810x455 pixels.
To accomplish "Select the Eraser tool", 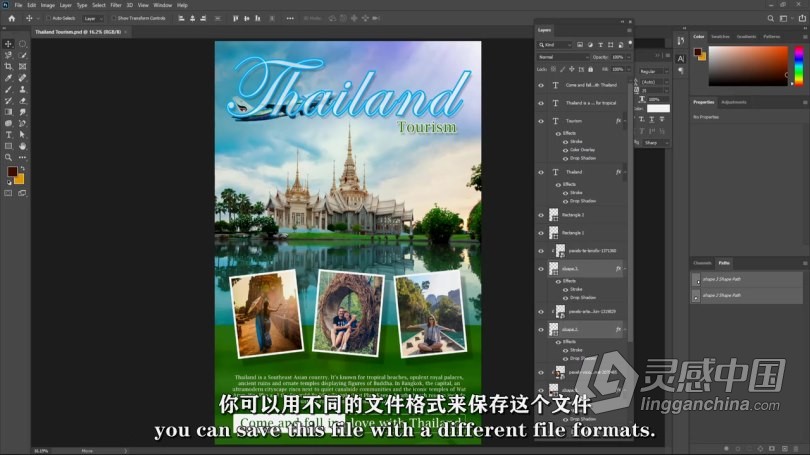I will pyautogui.click(x=23, y=101).
